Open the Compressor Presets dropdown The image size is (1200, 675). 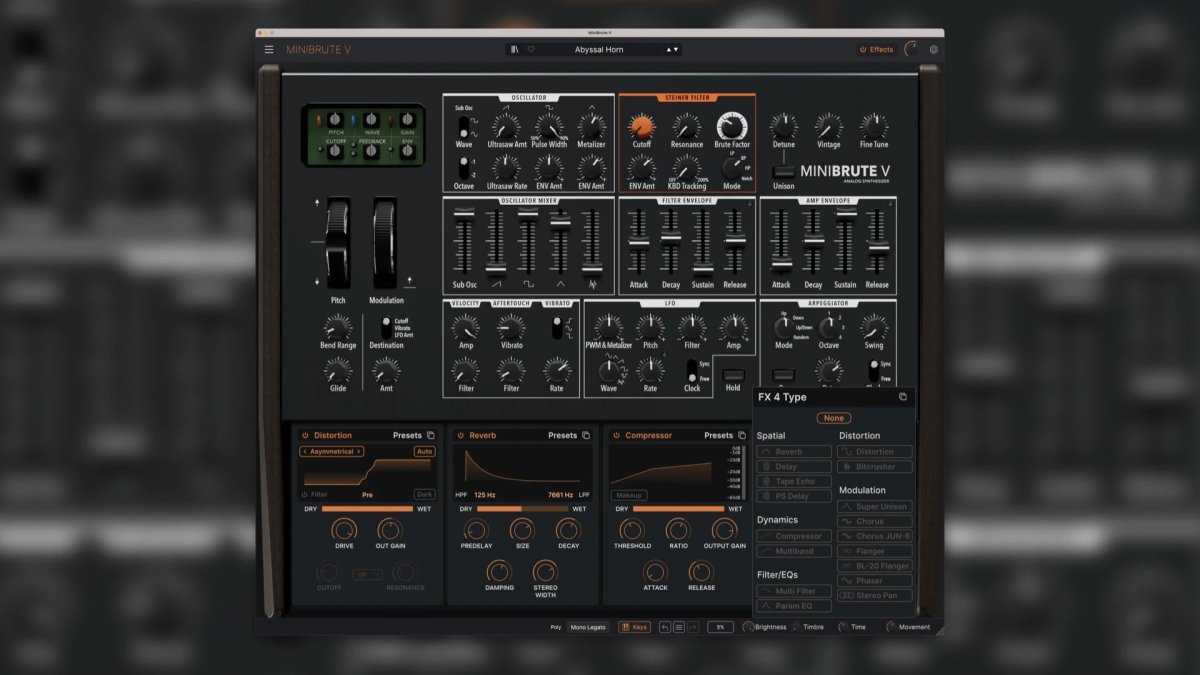point(718,436)
